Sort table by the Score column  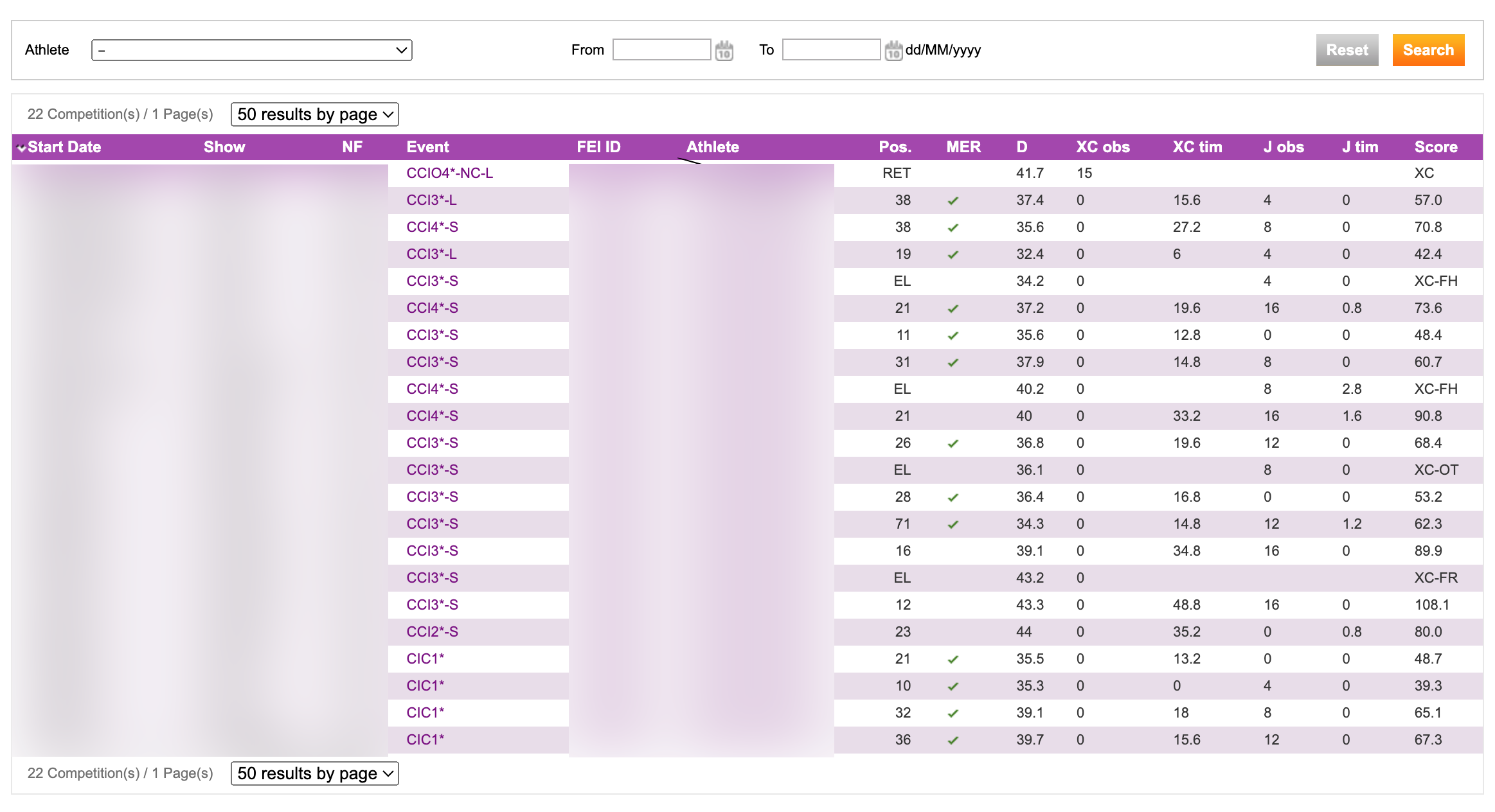click(x=1435, y=147)
